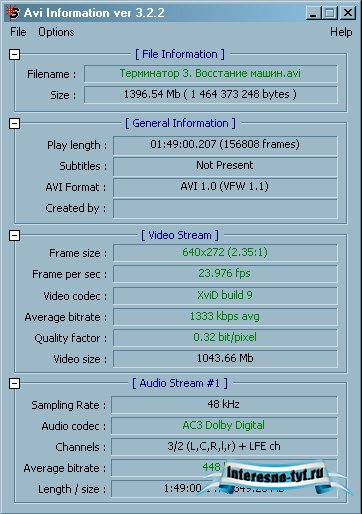Click the Filename field with Терминатор 3
This screenshot has height=514, width=362.
click(211, 74)
